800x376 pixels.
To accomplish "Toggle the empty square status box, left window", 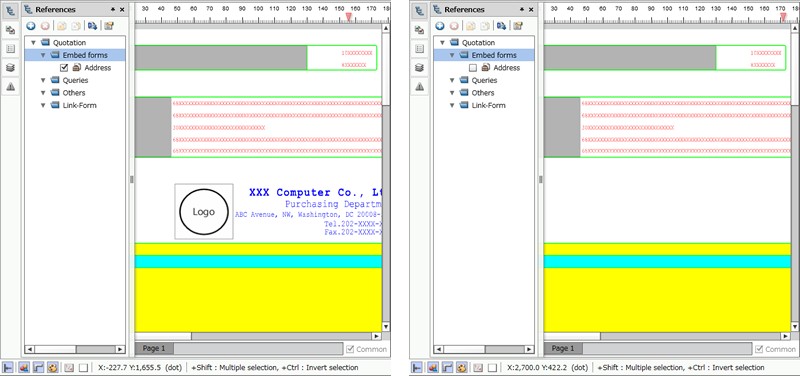I will (84, 367).
